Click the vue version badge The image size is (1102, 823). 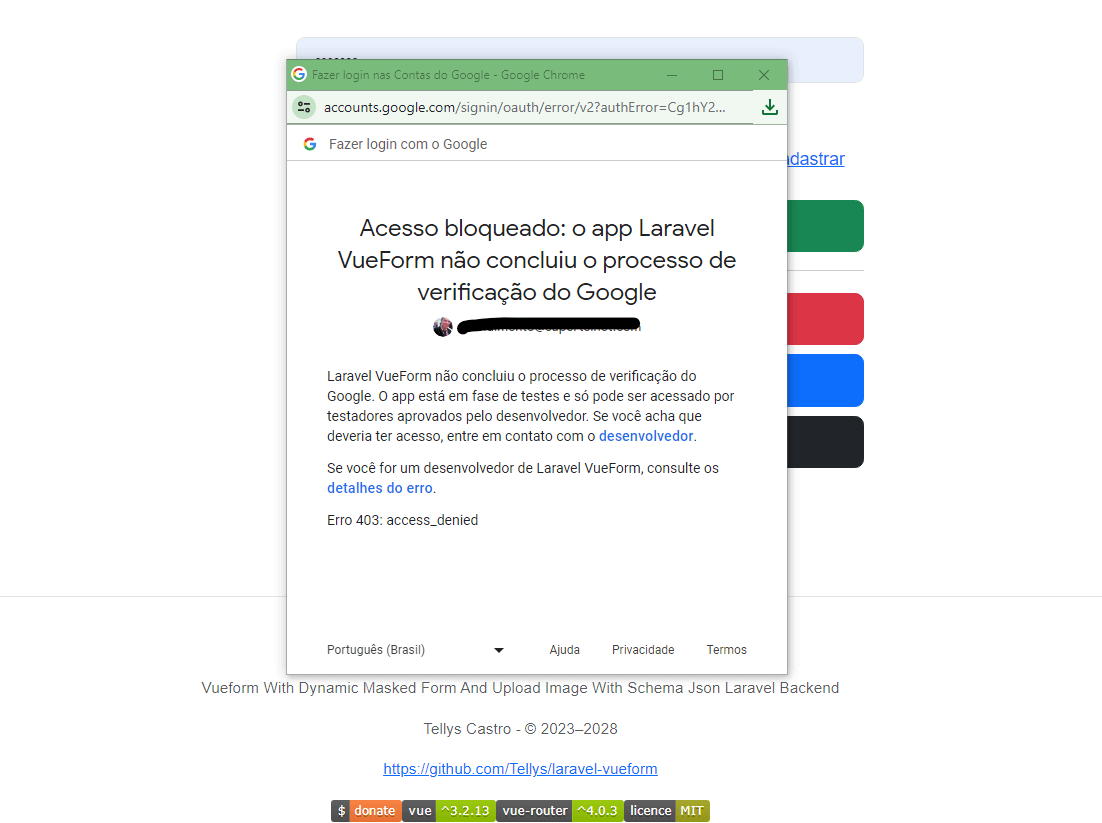pos(448,810)
